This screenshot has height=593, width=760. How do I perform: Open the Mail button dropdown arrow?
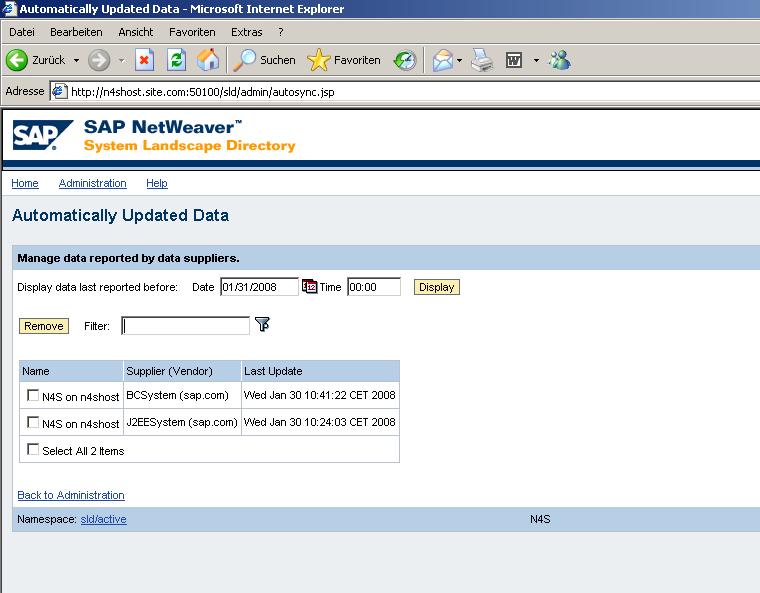pos(459,60)
